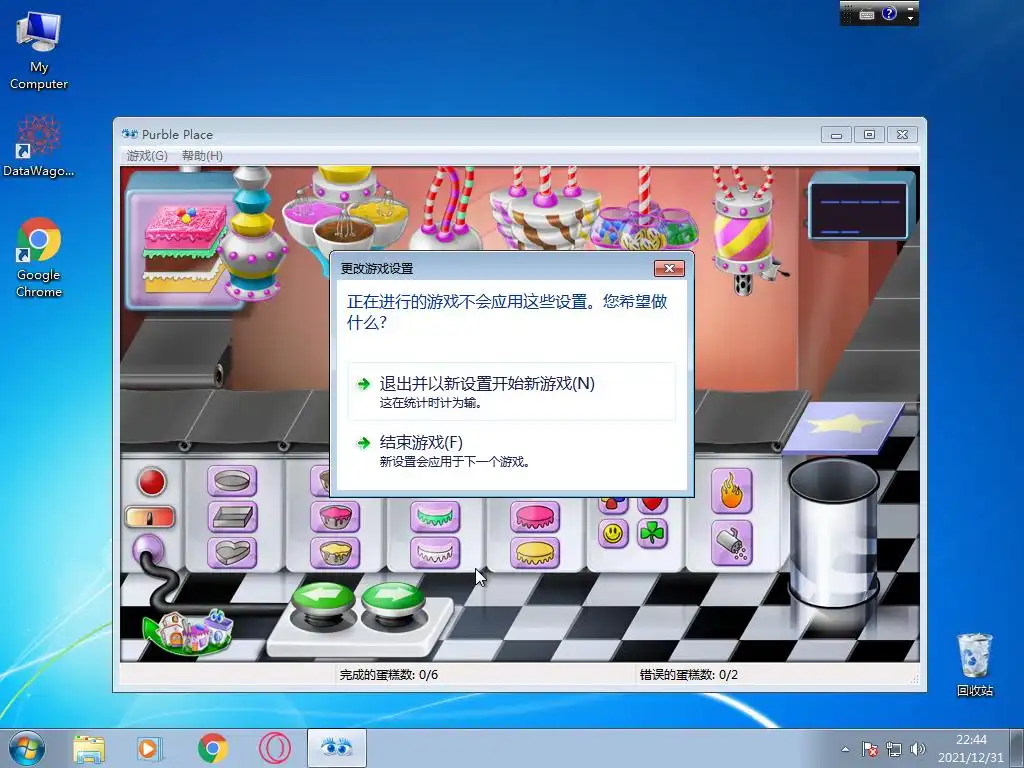Screen dimensions: 1024x768
Task: Select the heart-shaped cake pan
Action: tap(232, 553)
